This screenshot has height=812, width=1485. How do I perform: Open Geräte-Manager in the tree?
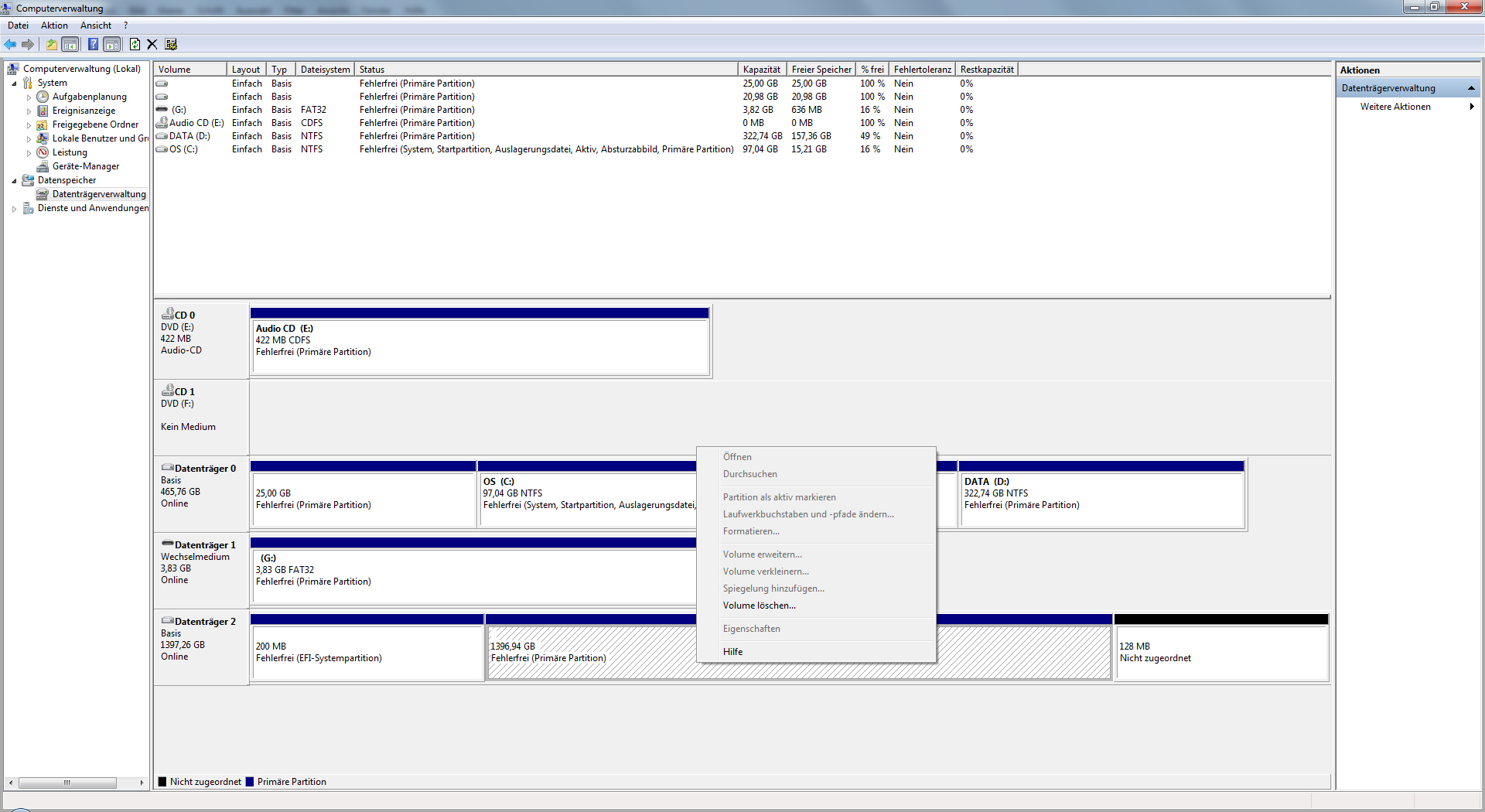(x=85, y=166)
